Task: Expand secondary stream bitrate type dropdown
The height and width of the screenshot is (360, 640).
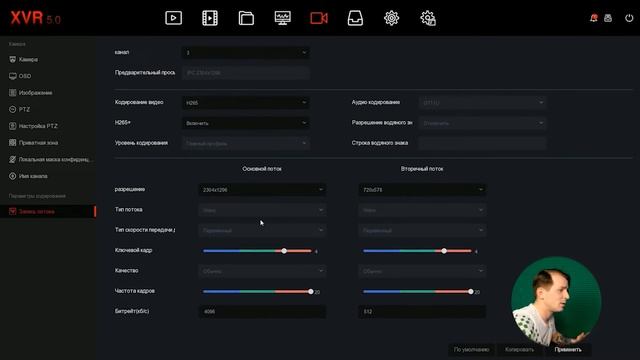Action: 422,230
